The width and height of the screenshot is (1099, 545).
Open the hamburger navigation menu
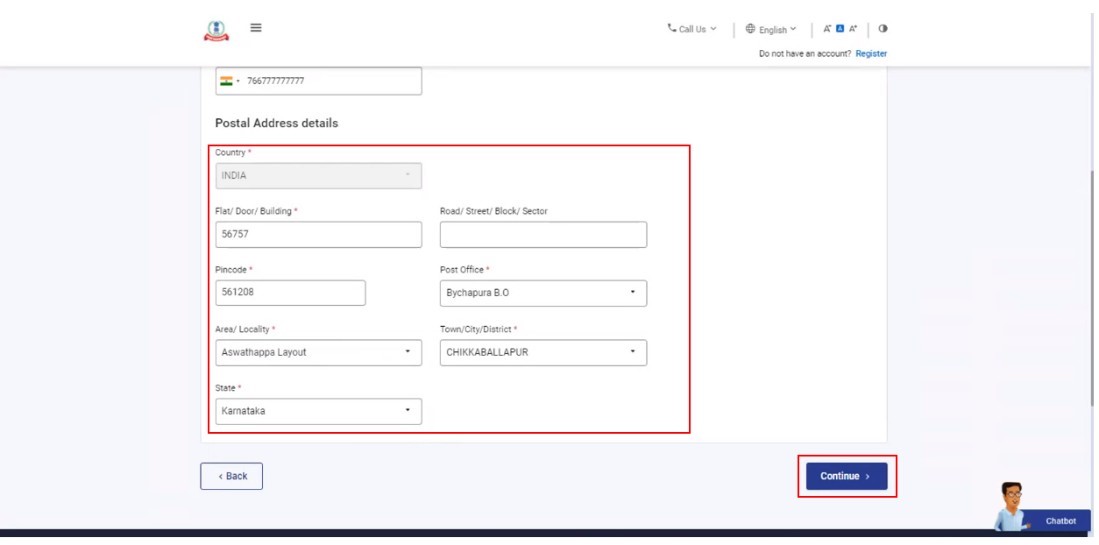coord(256,28)
